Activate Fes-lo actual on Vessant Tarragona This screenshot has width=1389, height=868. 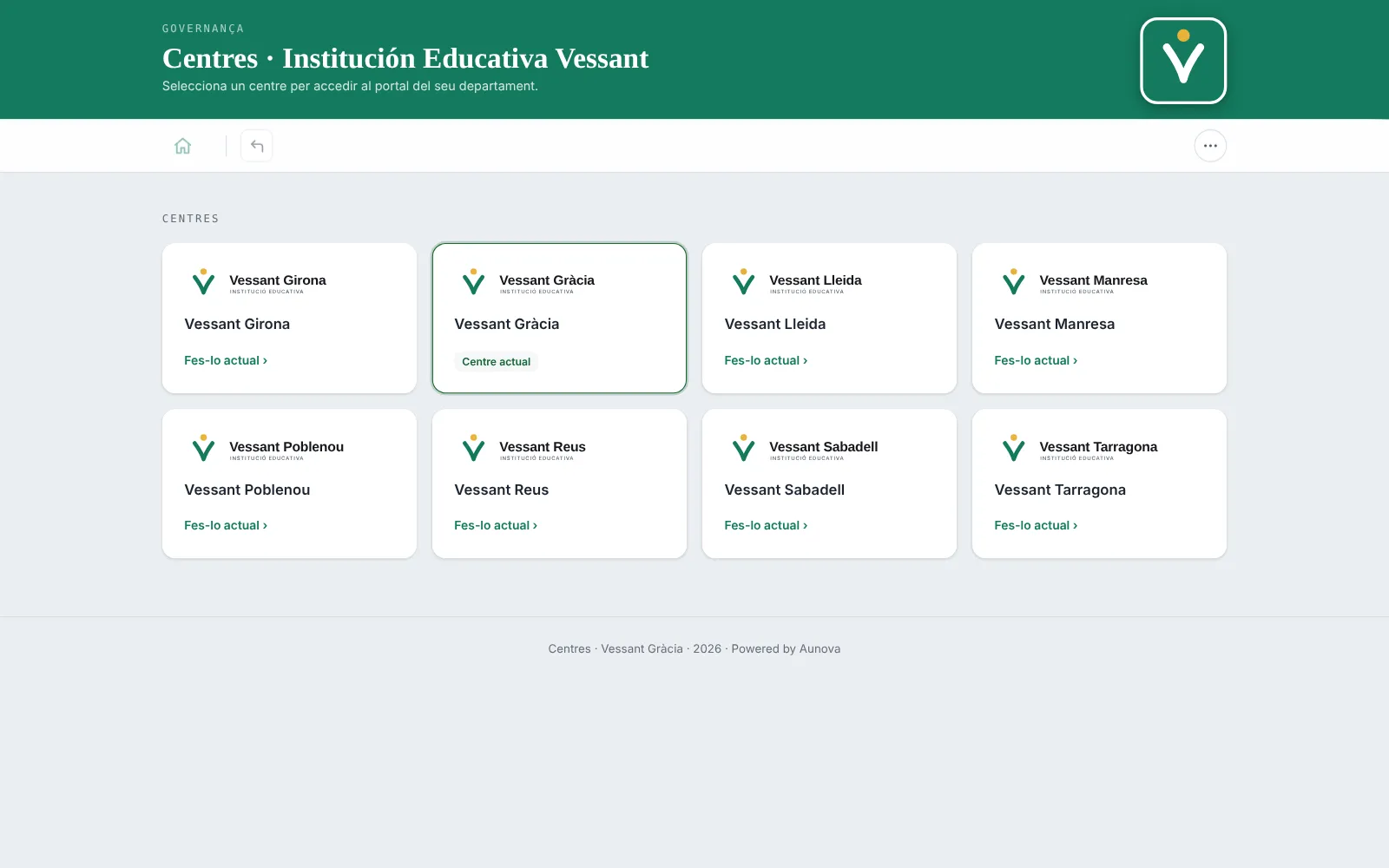pos(1036,525)
